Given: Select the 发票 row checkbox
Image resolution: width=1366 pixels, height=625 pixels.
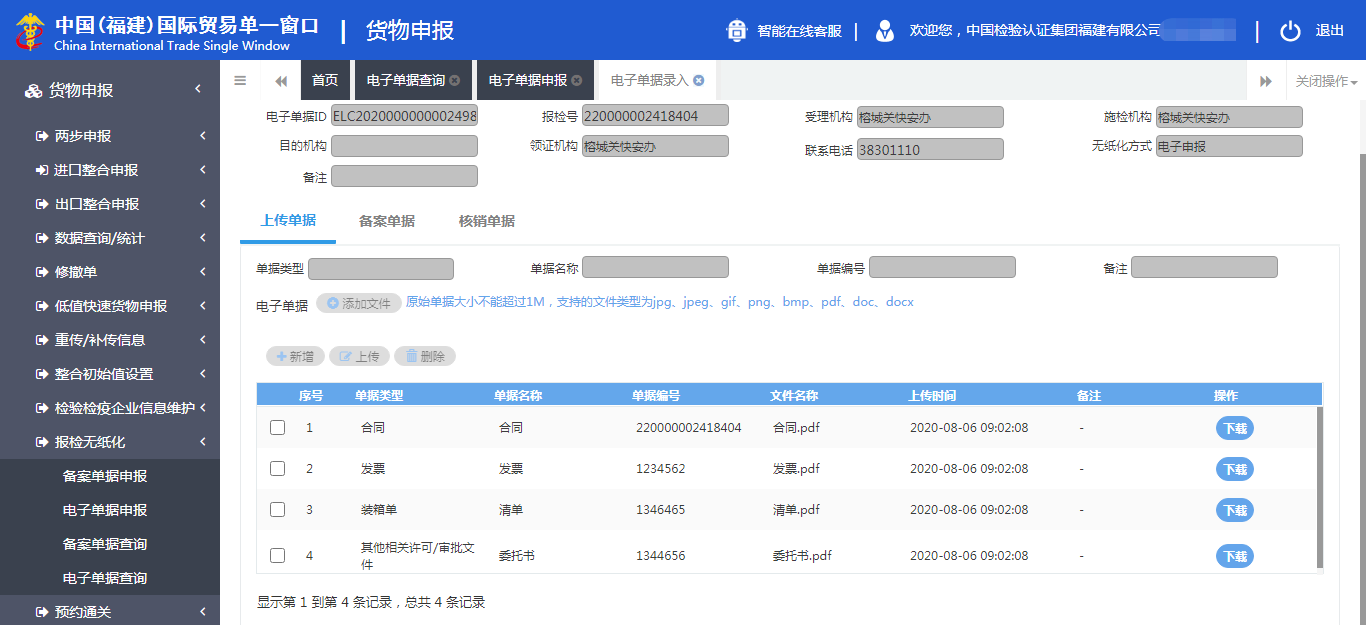Looking at the screenshot, I should click(278, 468).
